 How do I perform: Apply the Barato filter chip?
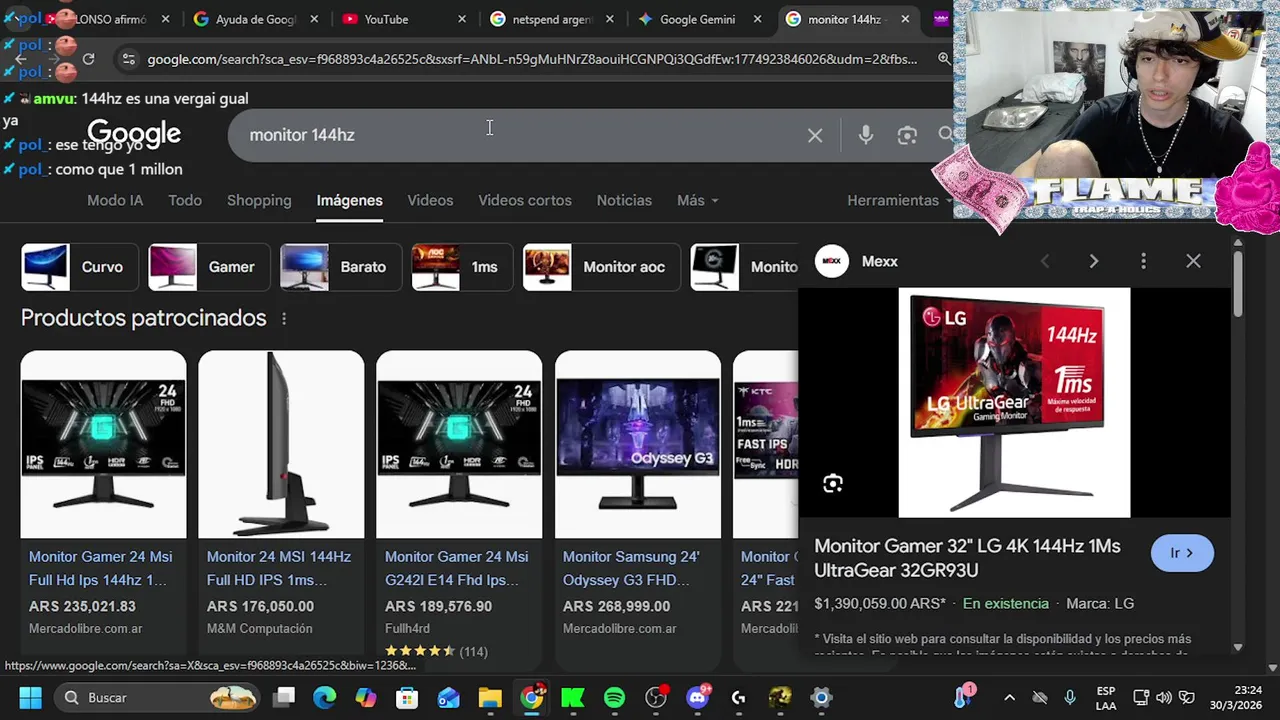coord(340,267)
